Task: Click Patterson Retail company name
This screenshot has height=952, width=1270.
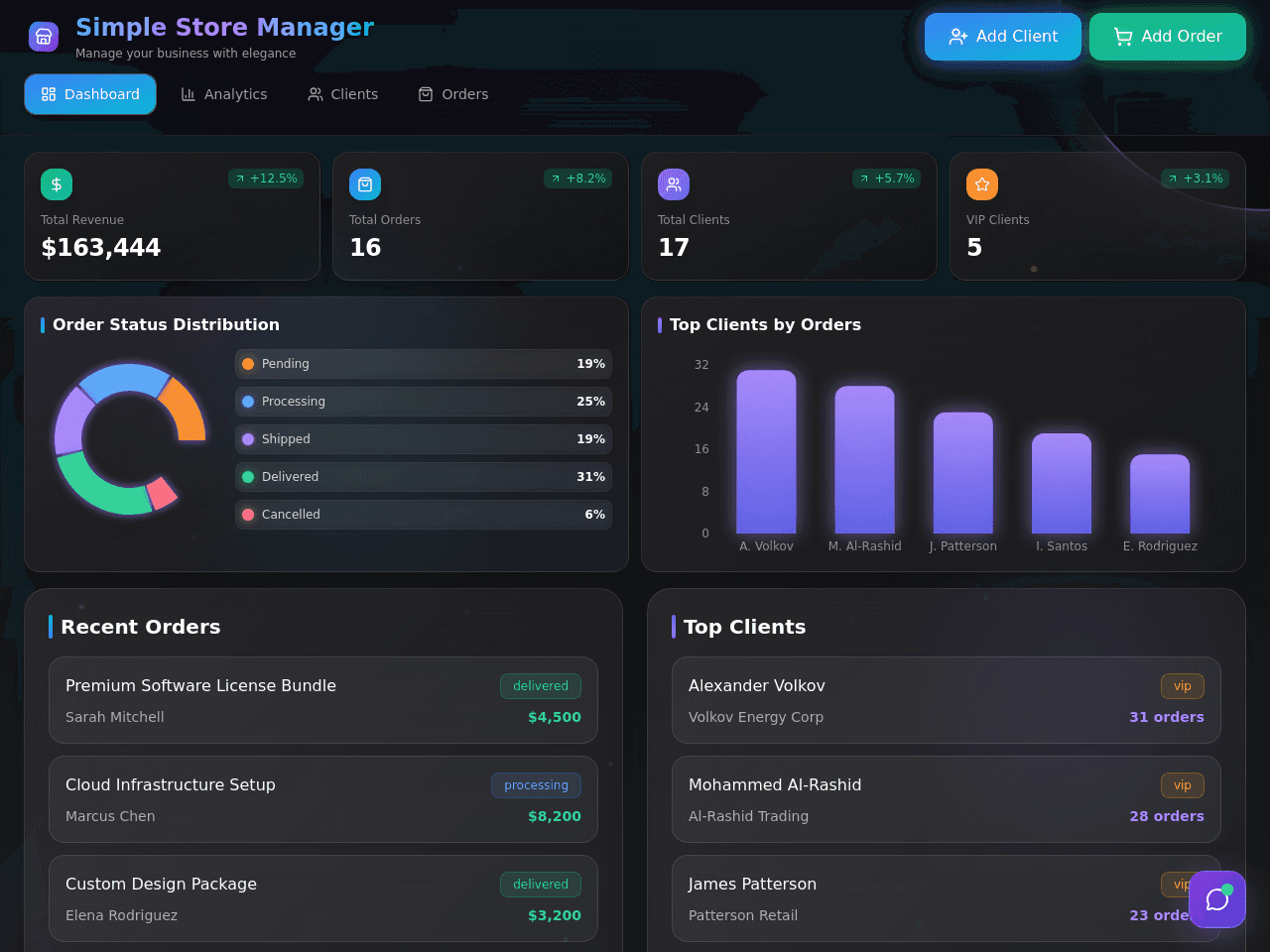Action: [743, 915]
